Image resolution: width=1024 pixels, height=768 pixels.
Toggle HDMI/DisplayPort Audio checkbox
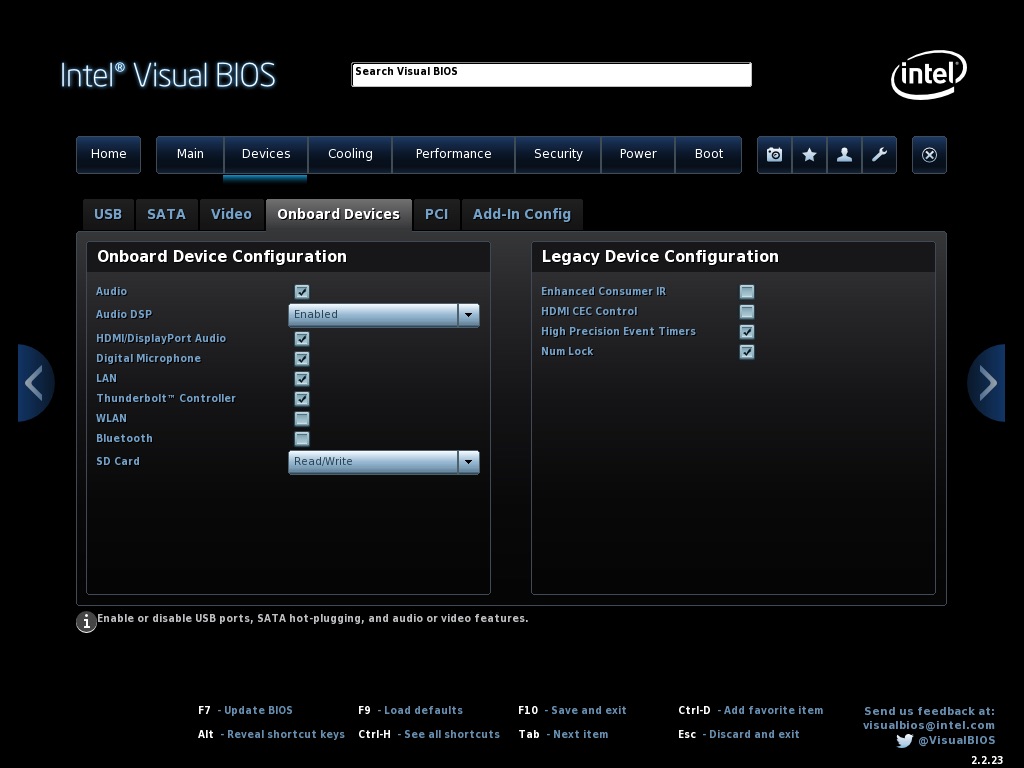point(302,338)
